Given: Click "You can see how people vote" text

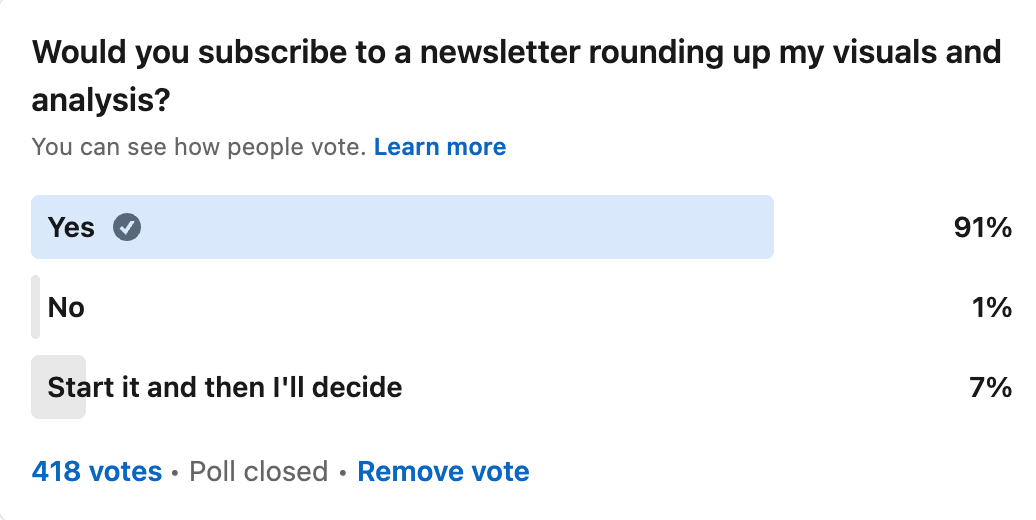Looking at the screenshot, I should click(x=198, y=148).
